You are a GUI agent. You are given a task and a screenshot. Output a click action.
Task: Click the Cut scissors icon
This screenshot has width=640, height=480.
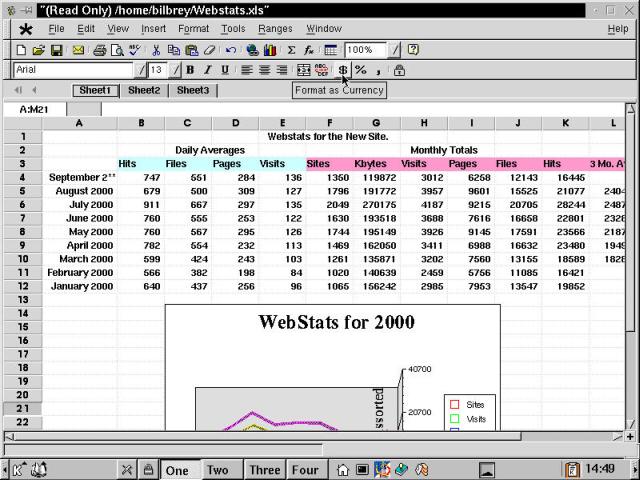click(157, 50)
